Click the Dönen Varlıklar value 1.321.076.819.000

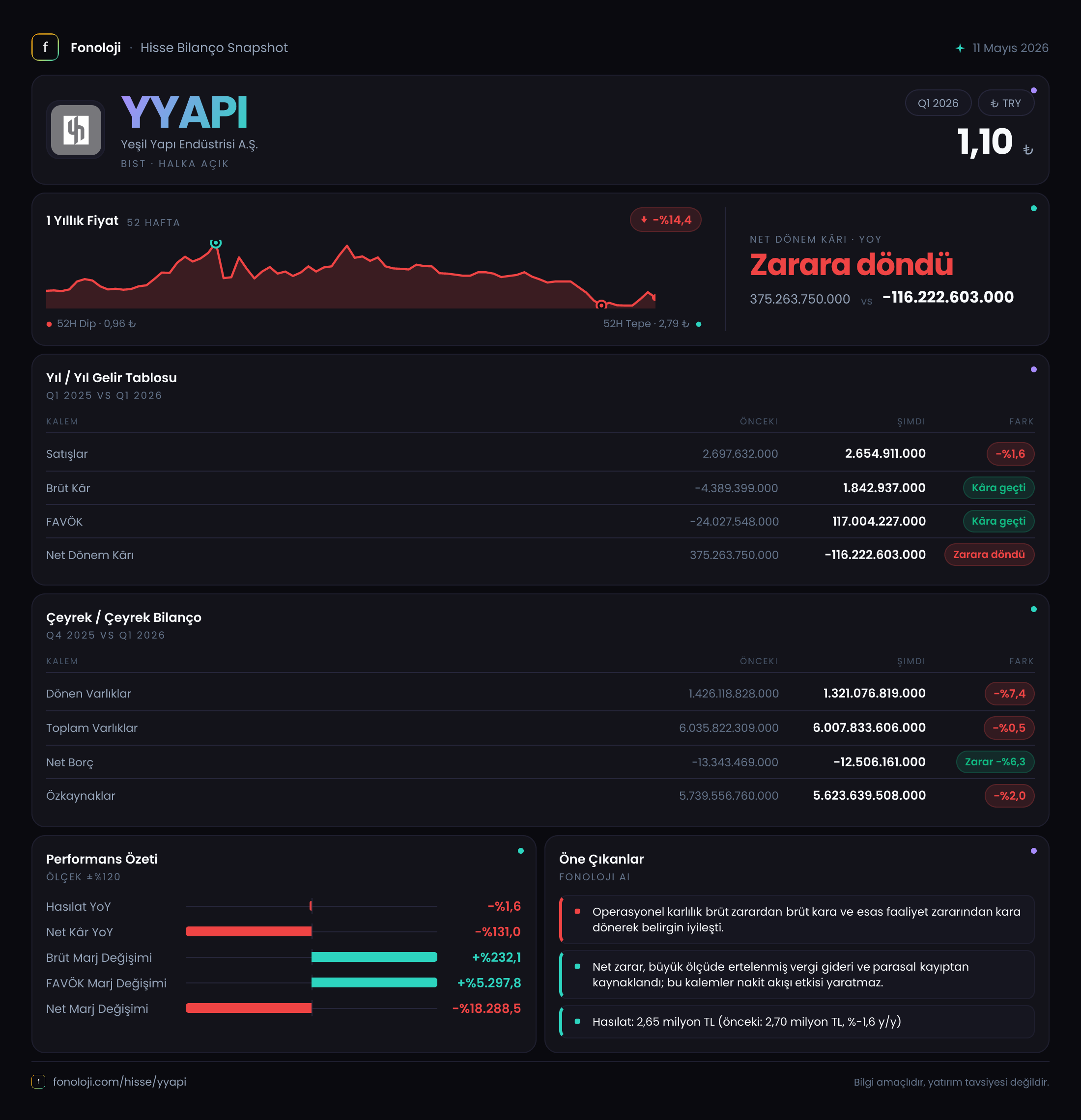pos(874,693)
